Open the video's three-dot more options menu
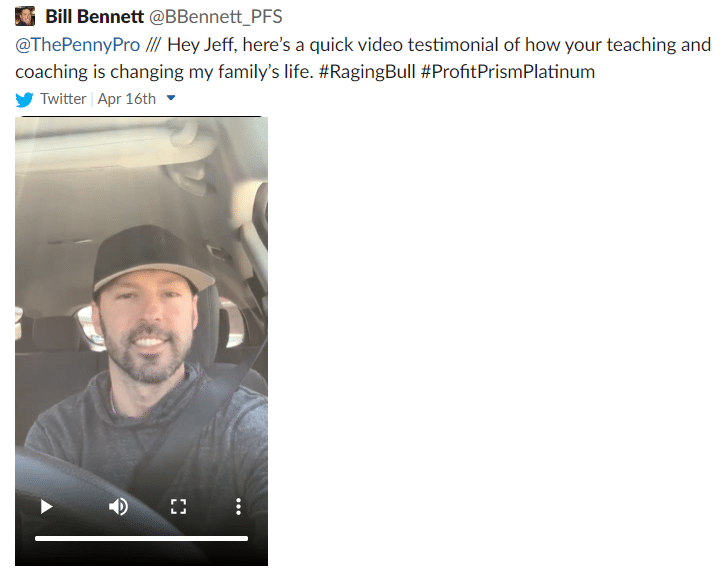The width and height of the screenshot is (727, 579). pos(238,507)
